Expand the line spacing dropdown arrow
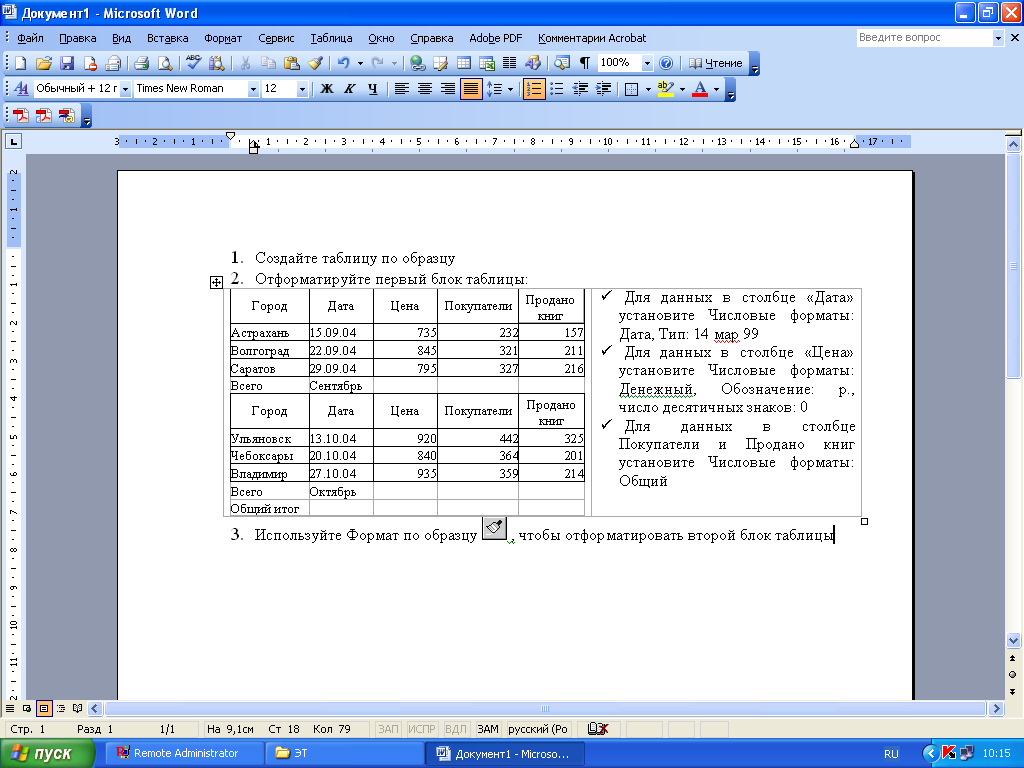 (510, 89)
